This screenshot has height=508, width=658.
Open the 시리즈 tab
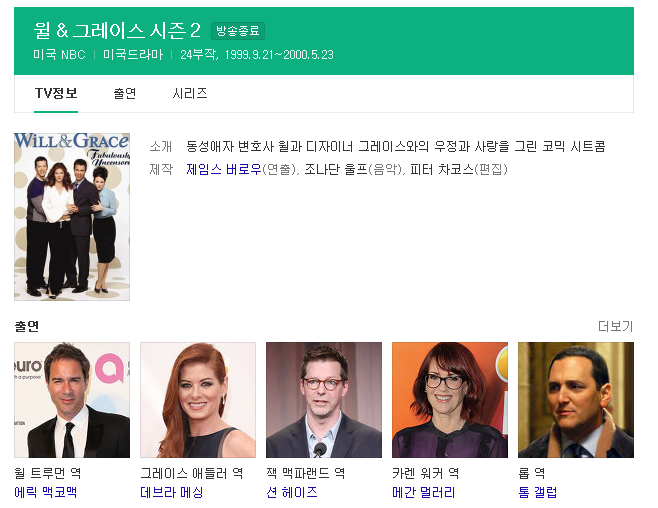(x=190, y=93)
